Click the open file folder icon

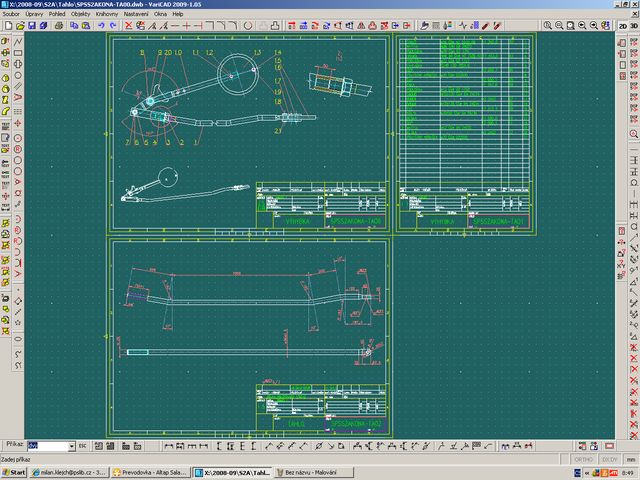(20, 26)
